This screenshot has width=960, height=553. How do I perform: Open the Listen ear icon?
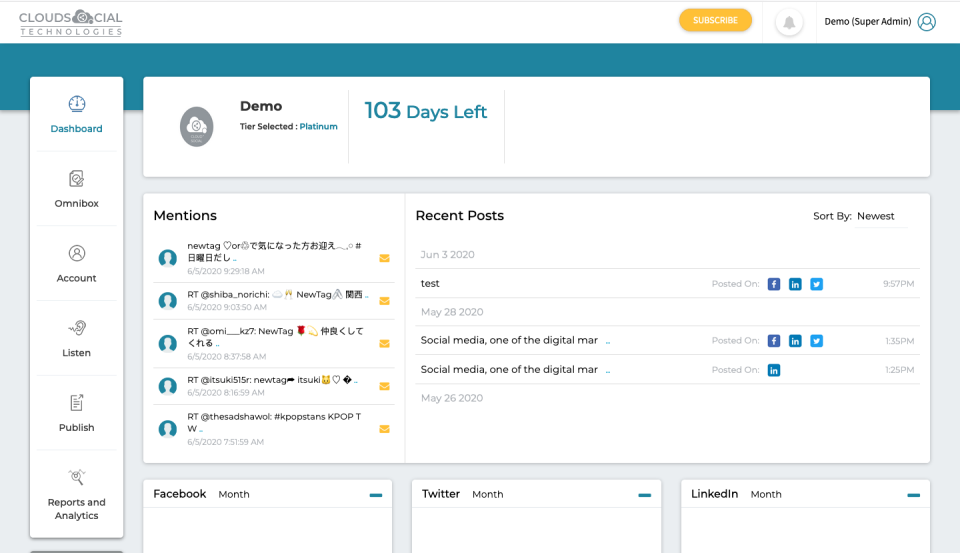click(x=77, y=328)
